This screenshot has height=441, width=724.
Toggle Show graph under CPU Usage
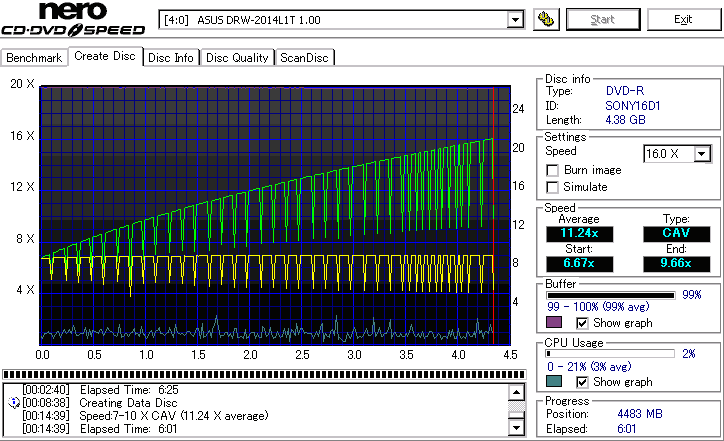coord(582,381)
